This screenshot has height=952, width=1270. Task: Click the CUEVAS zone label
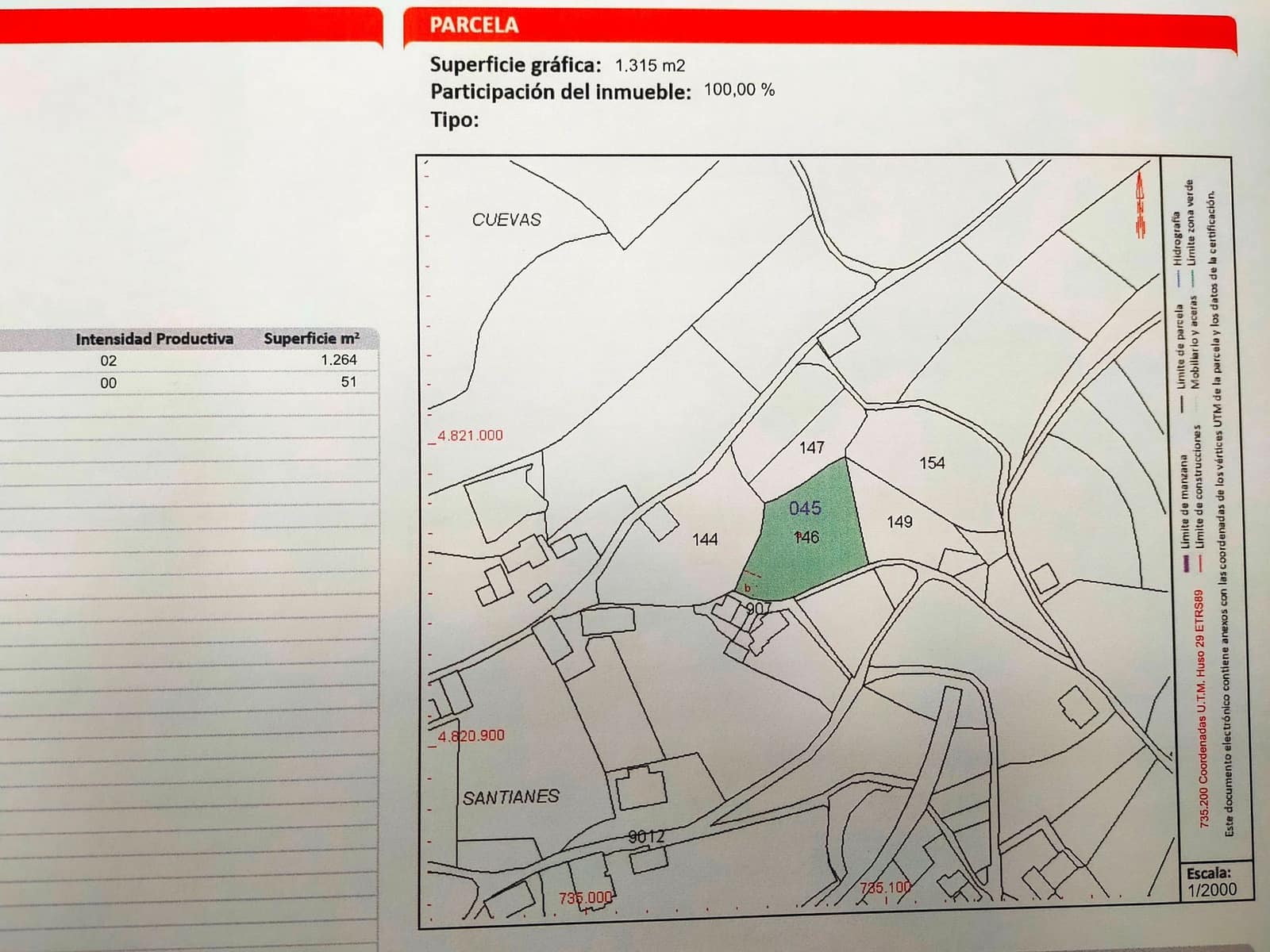click(x=507, y=217)
